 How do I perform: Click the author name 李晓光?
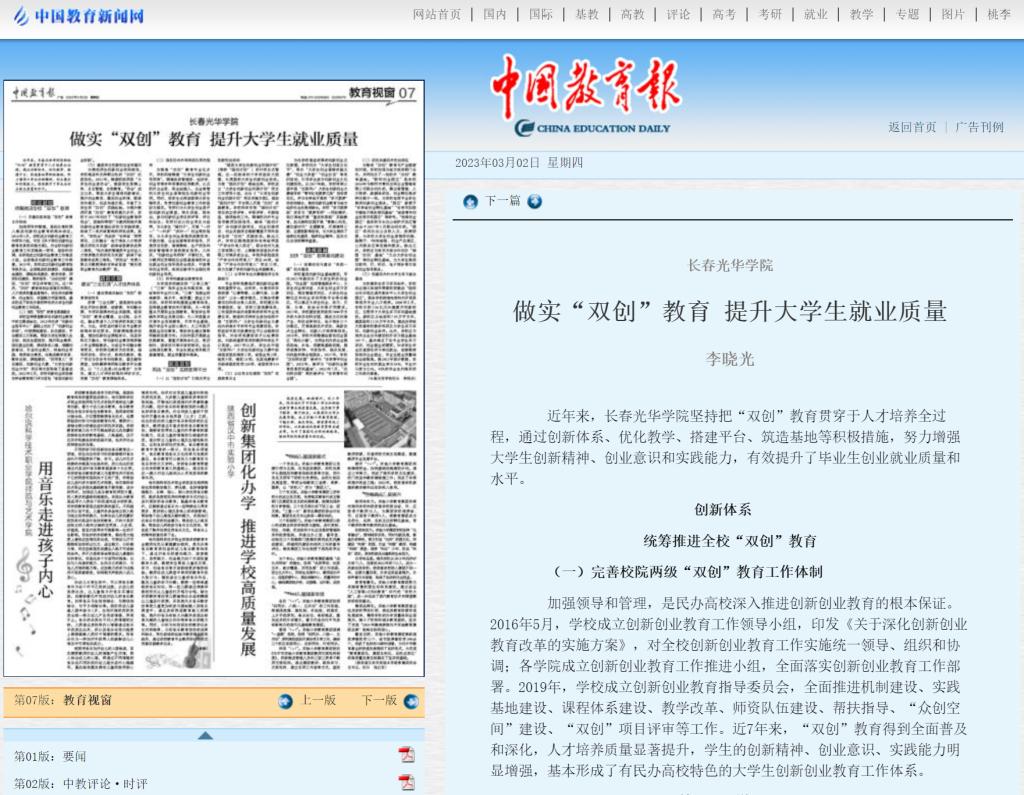[x=730, y=359]
